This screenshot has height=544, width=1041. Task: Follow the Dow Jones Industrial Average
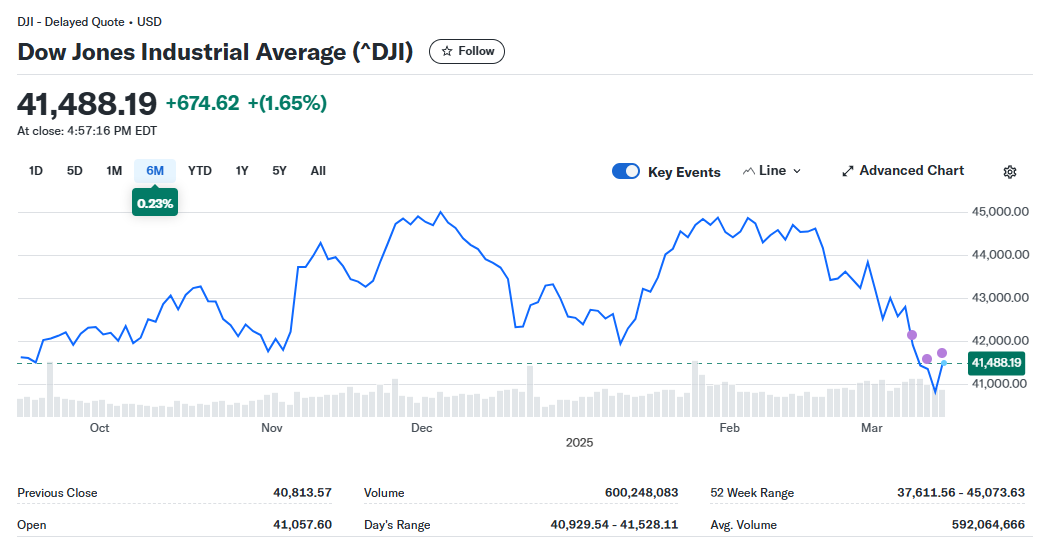[467, 51]
